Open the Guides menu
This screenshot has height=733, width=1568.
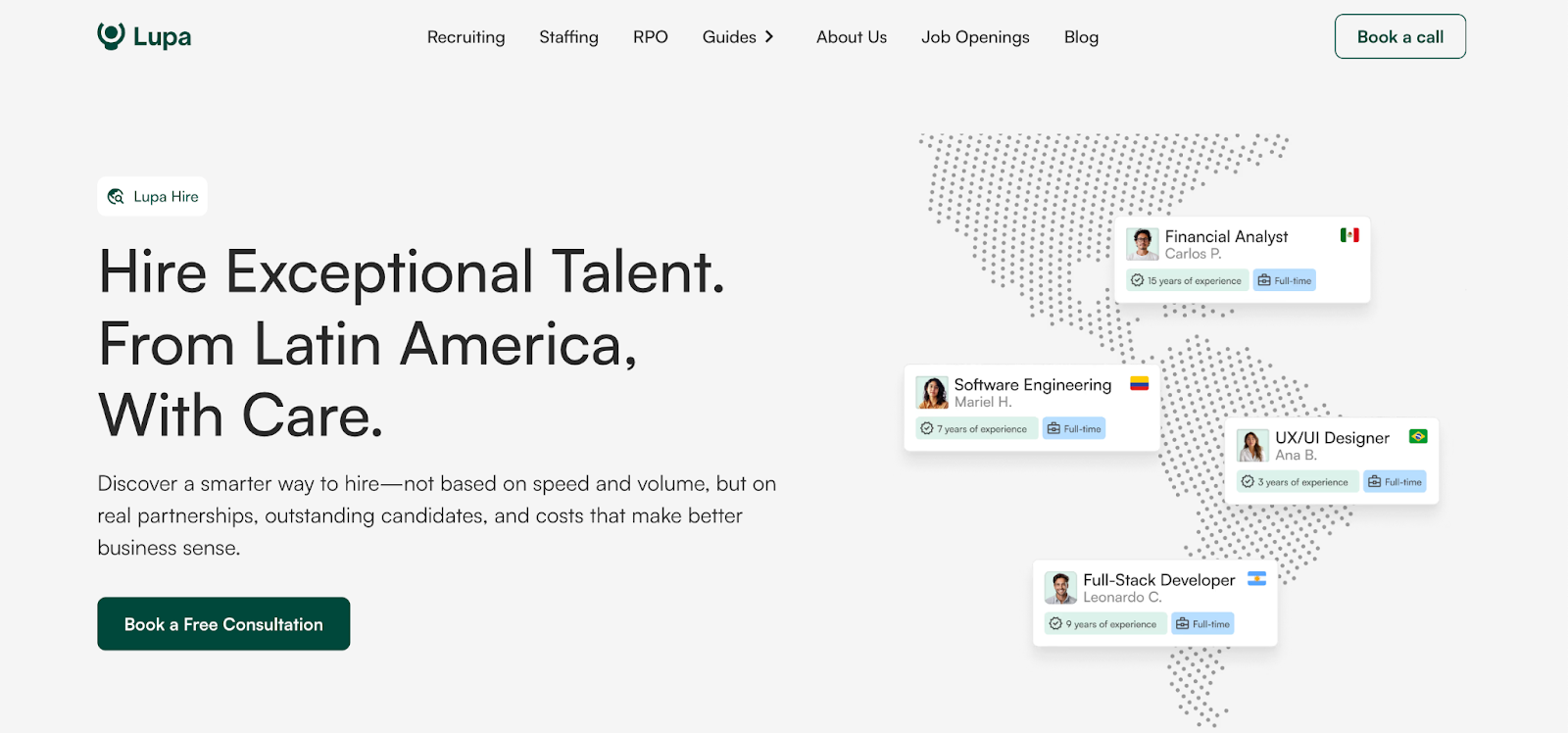[x=729, y=37]
